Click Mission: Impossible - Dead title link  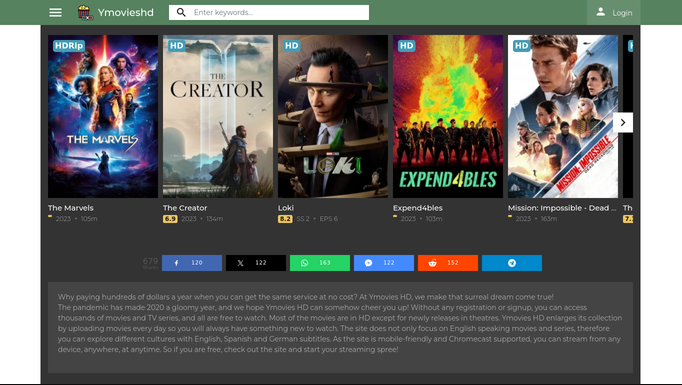[x=562, y=208]
